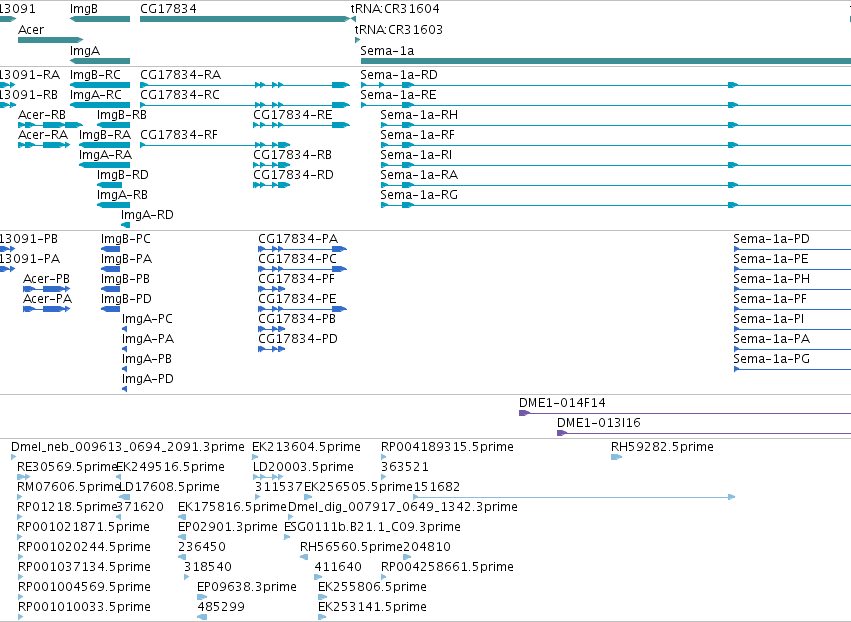Select the CG17834-PA protein label
851x622 pixels.
coord(298,239)
